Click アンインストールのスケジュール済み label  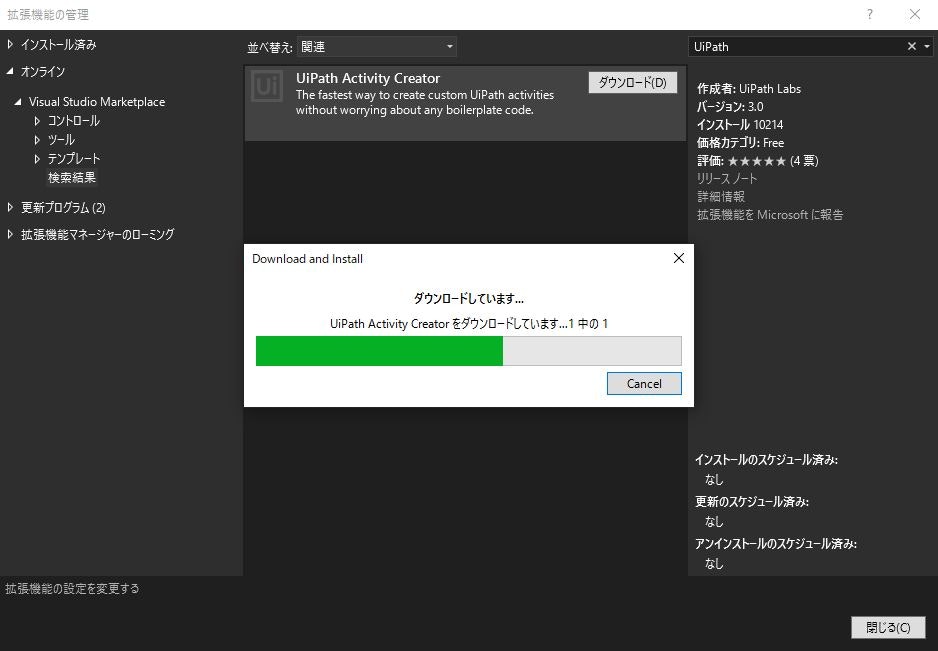[776, 543]
